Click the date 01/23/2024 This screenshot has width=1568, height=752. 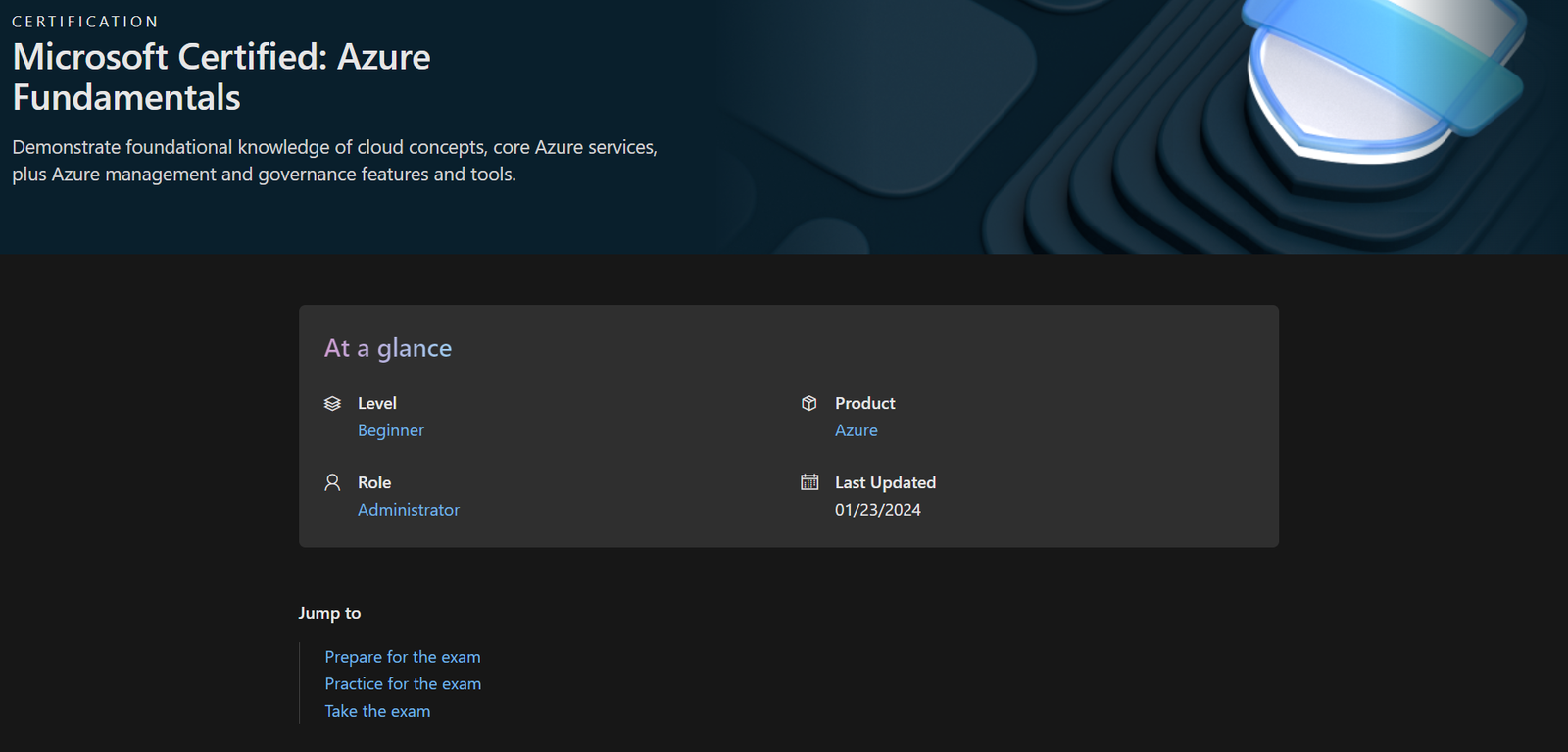(x=878, y=510)
